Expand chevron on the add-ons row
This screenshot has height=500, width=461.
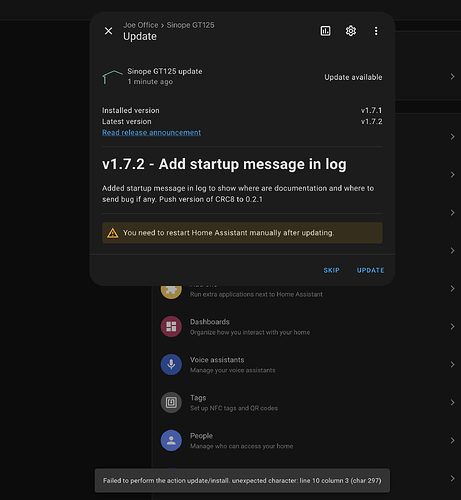point(452,289)
